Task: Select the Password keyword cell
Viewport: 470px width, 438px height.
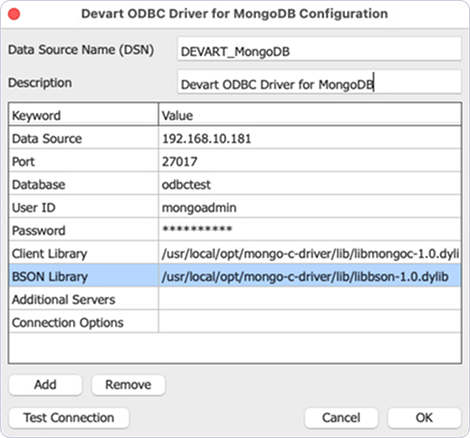Action: (x=84, y=230)
